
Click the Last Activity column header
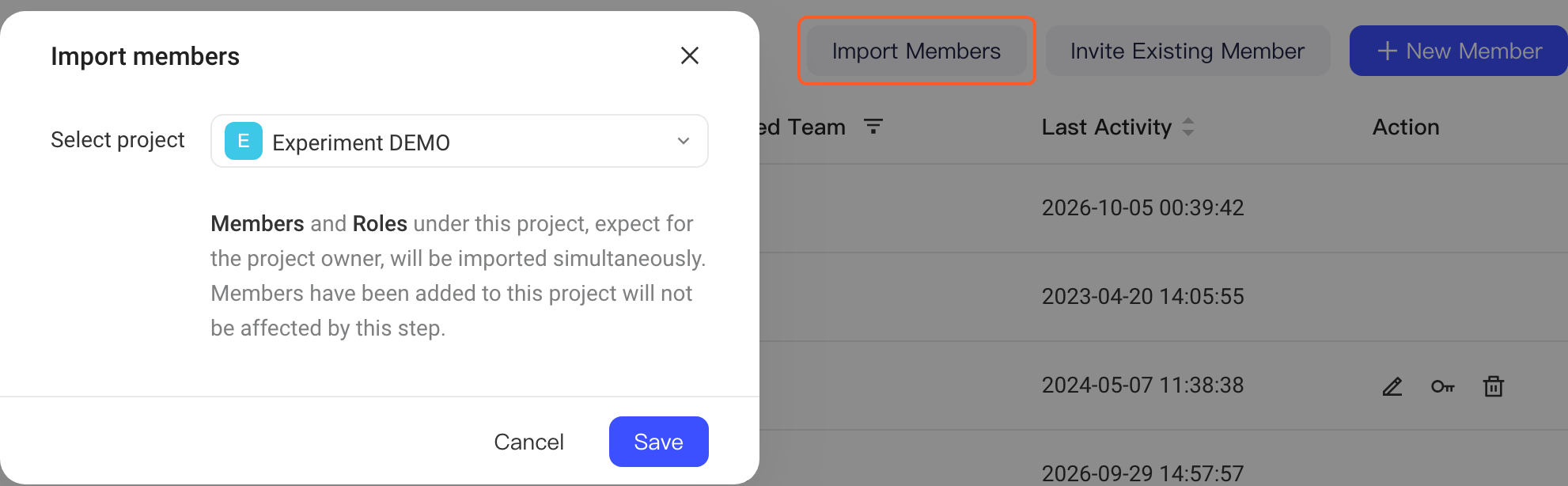[1107, 127]
